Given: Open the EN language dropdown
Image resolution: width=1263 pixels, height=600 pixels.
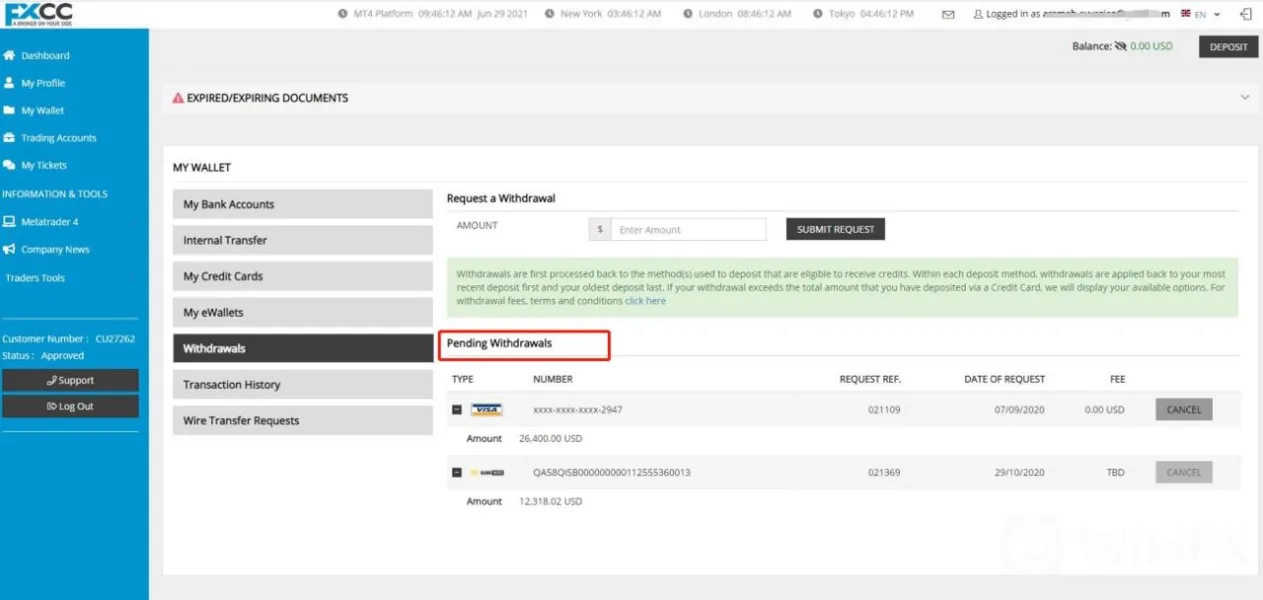Looking at the screenshot, I should click(1201, 15).
